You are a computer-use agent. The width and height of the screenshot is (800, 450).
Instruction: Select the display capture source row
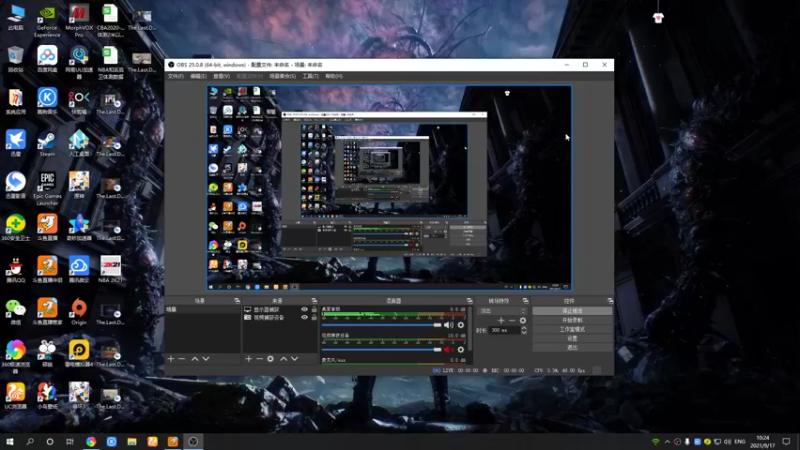click(280, 309)
